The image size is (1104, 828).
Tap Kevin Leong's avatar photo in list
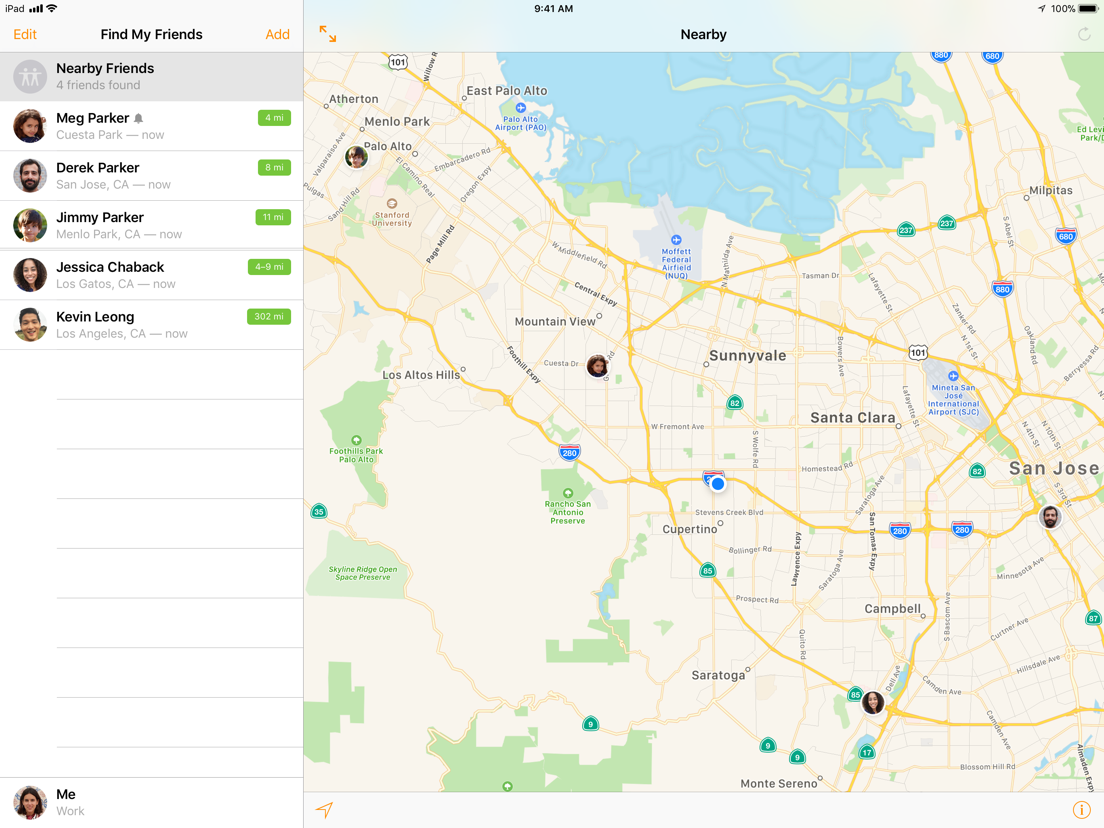(30, 325)
